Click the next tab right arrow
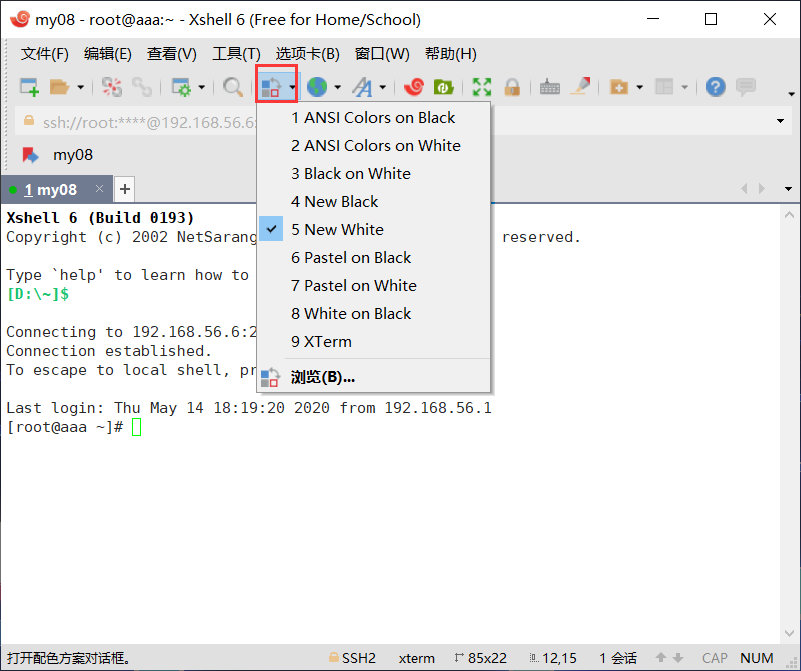This screenshot has width=801, height=671. tap(762, 189)
